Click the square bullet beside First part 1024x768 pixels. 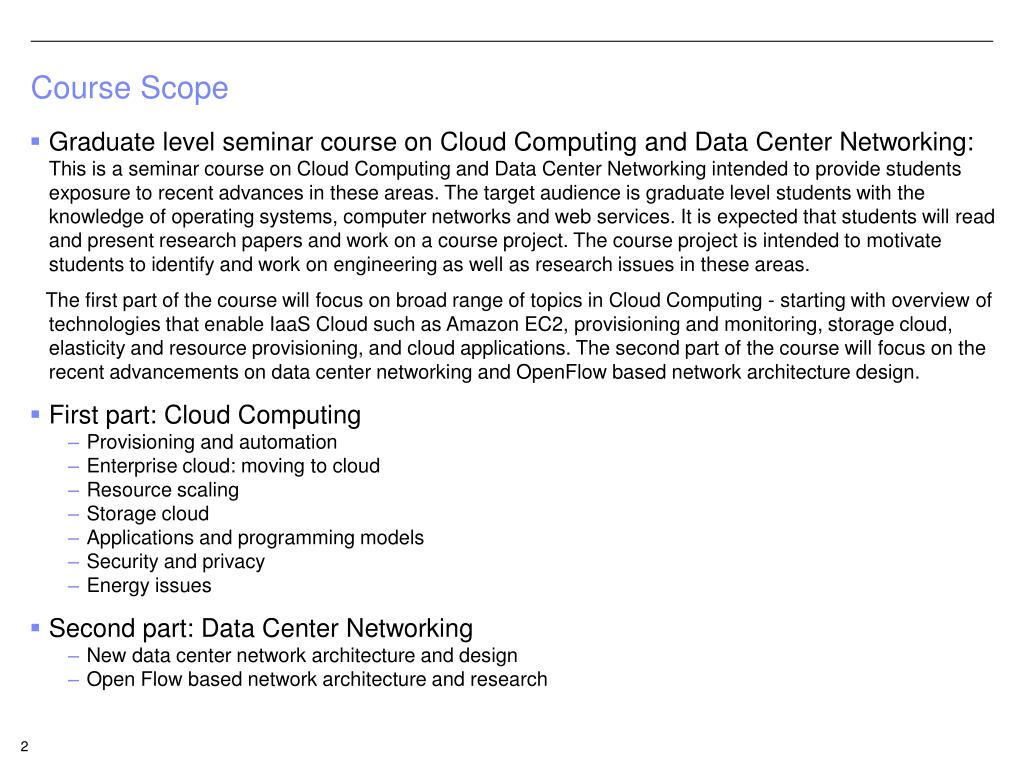coord(35,413)
